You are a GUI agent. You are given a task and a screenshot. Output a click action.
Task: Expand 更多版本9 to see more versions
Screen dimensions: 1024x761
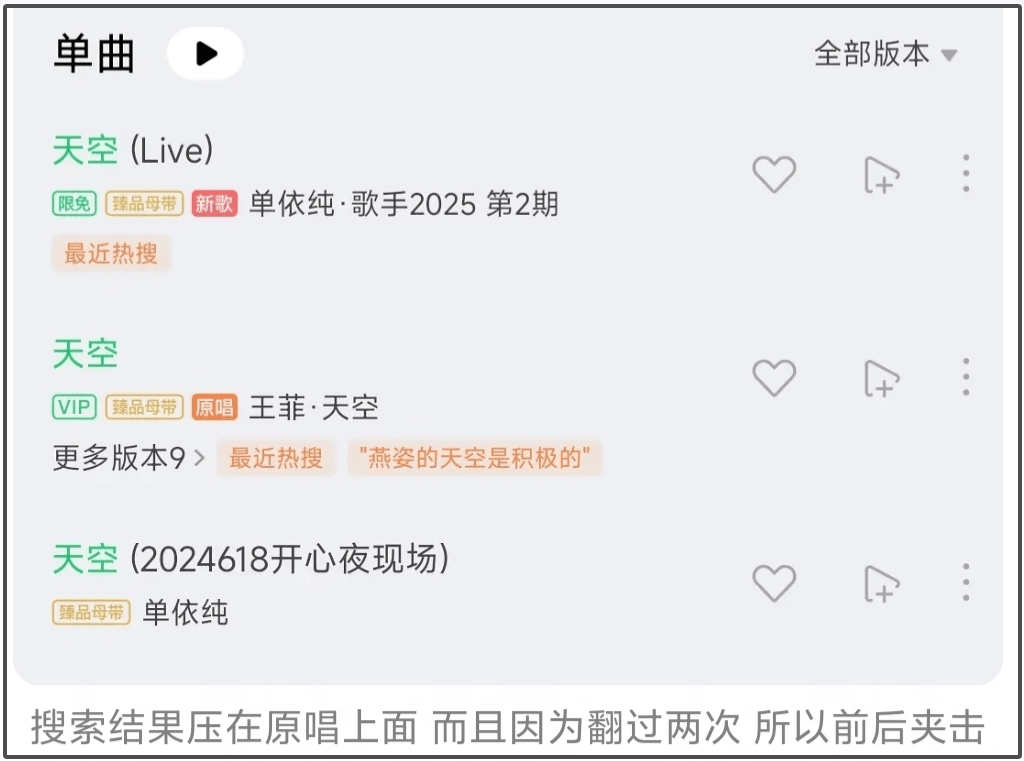tap(129, 458)
